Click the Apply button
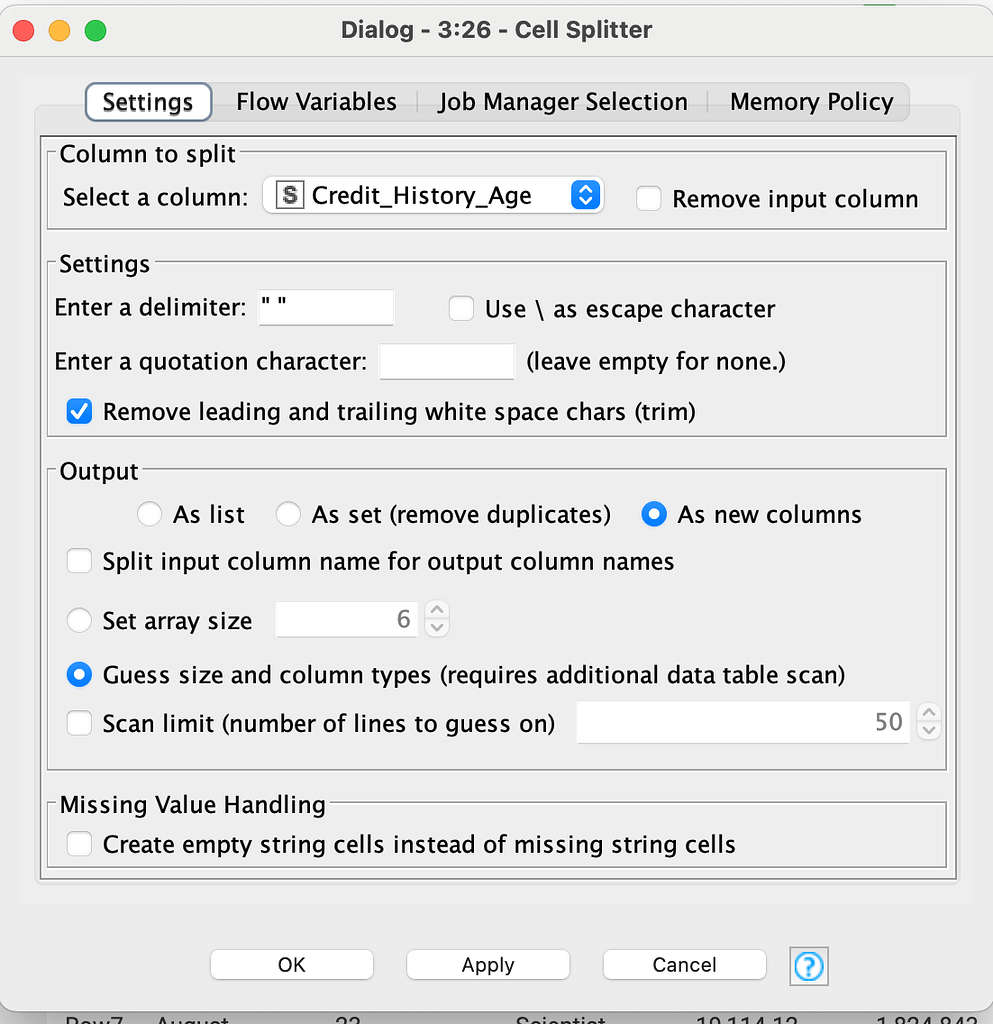This screenshot has width=993, height=1024. [487, 964]
